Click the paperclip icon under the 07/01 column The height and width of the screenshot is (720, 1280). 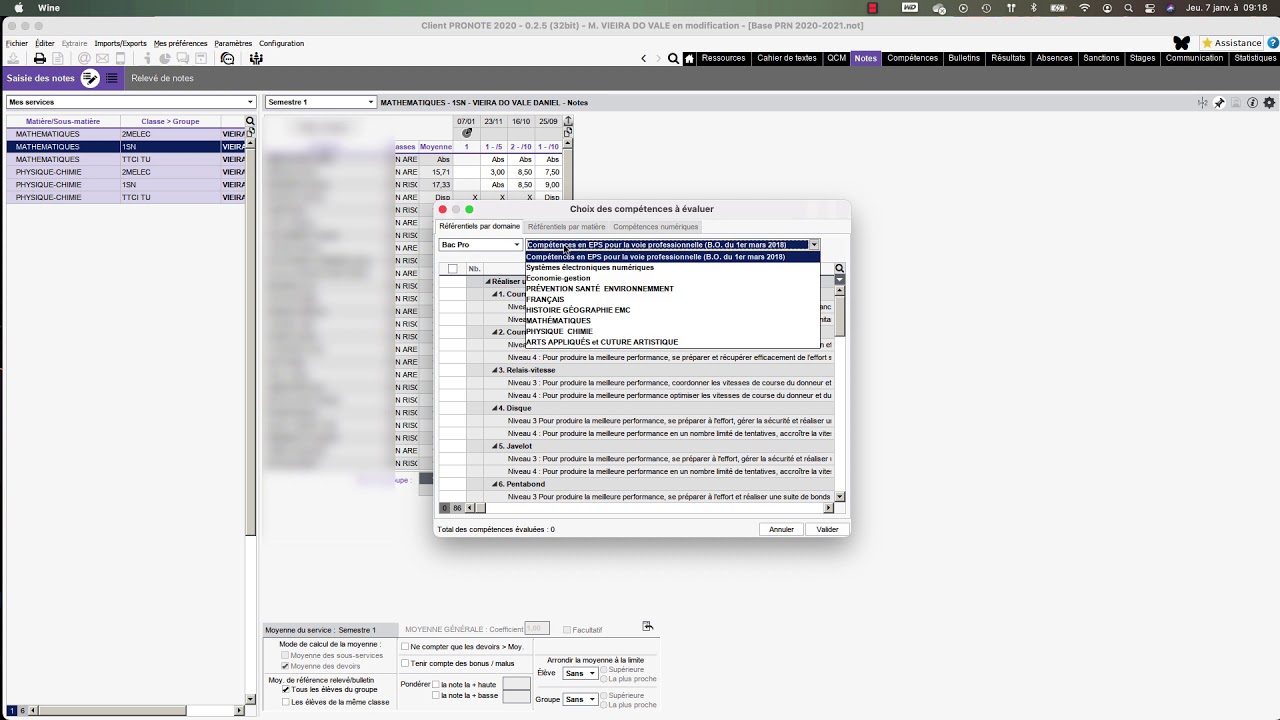coord(466,133)
